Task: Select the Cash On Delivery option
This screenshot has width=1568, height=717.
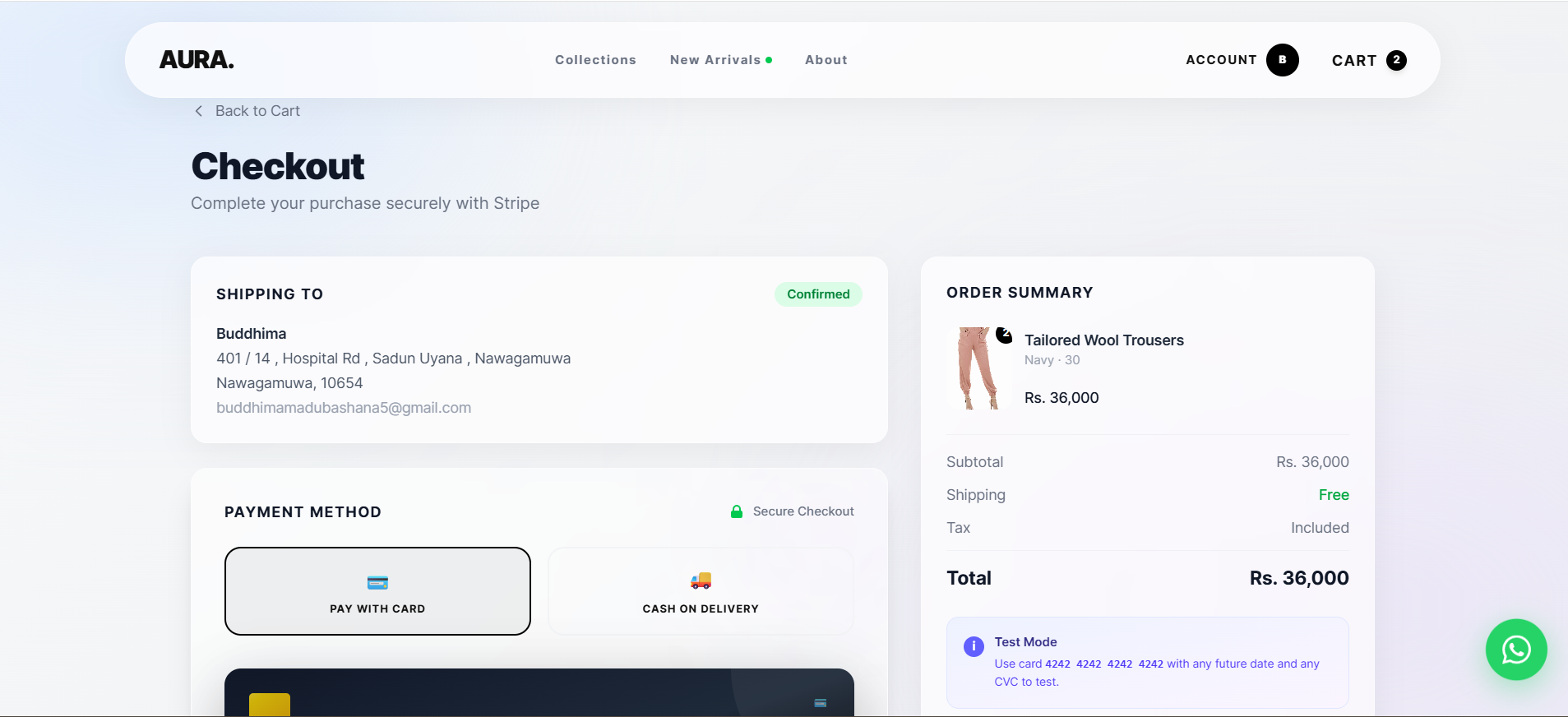Action: click(x=701, y=591)
